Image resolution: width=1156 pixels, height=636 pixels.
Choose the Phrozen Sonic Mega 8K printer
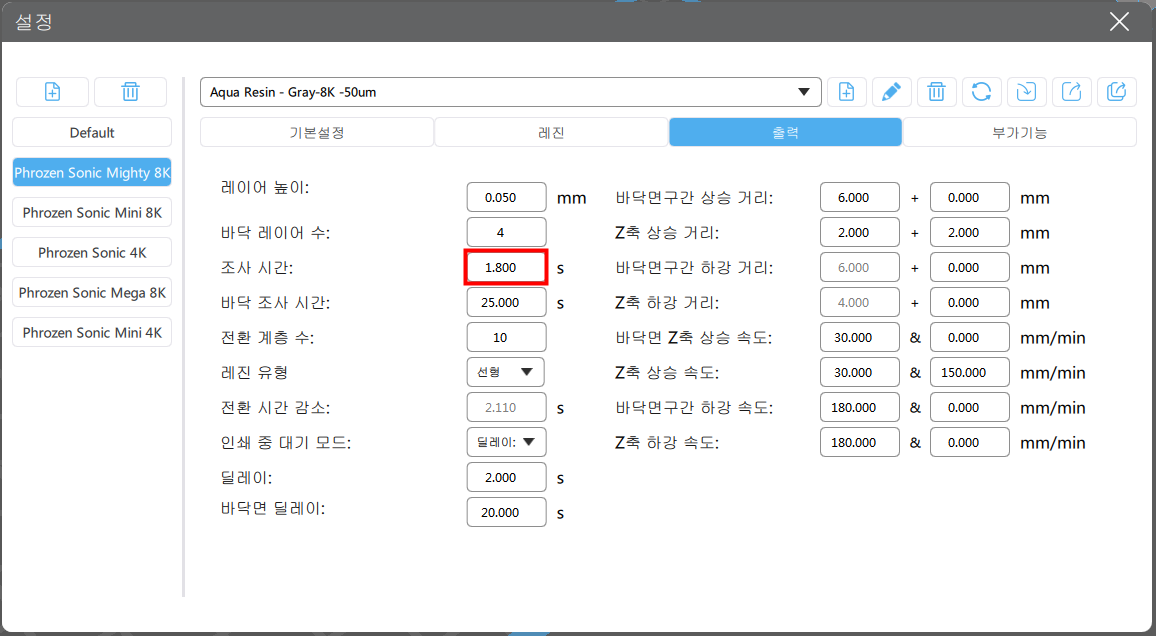click(x=92, y=293)
